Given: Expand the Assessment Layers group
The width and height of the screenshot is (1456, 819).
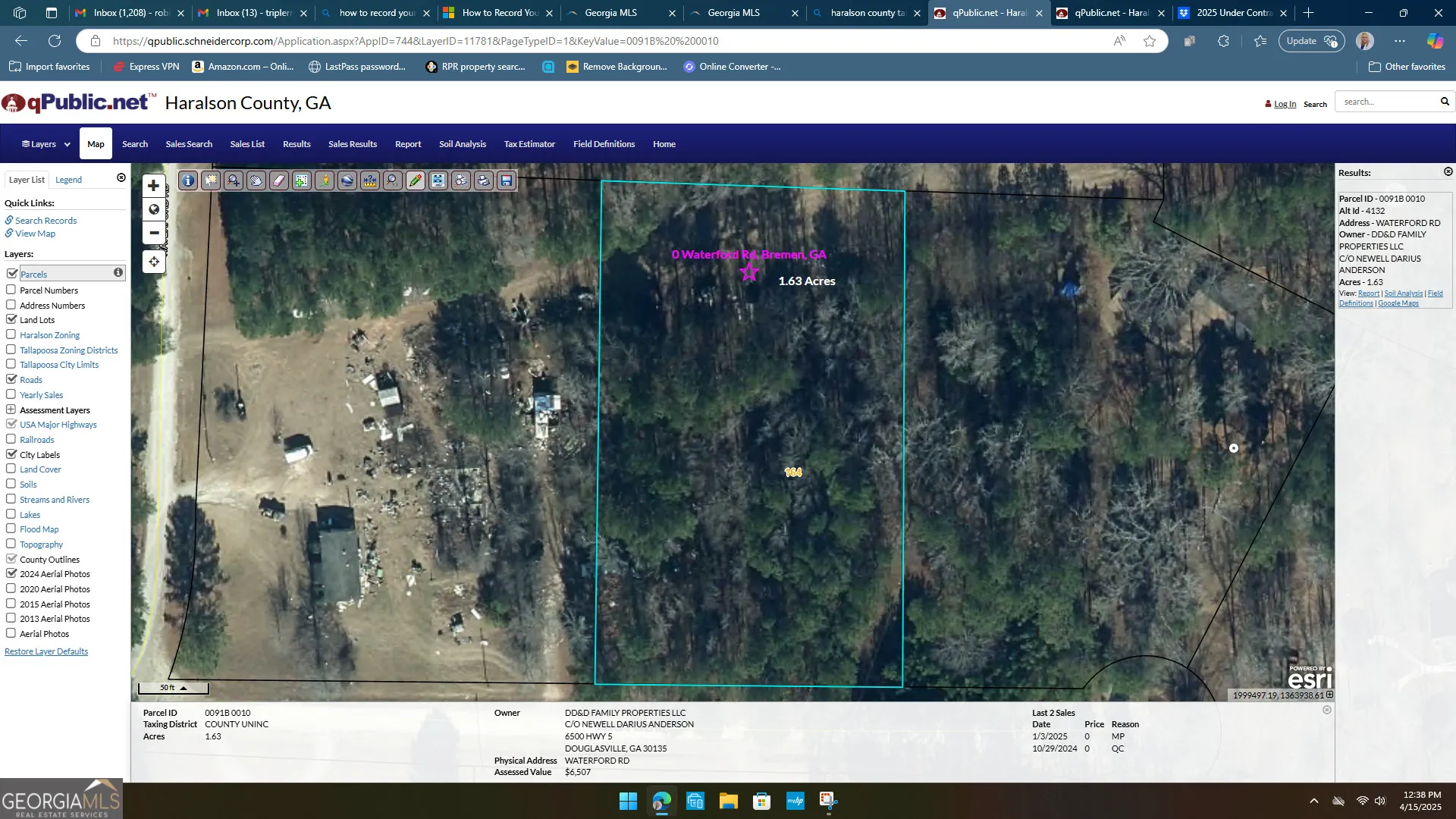Looking at the screenshot, I should (x=11, y=409).
